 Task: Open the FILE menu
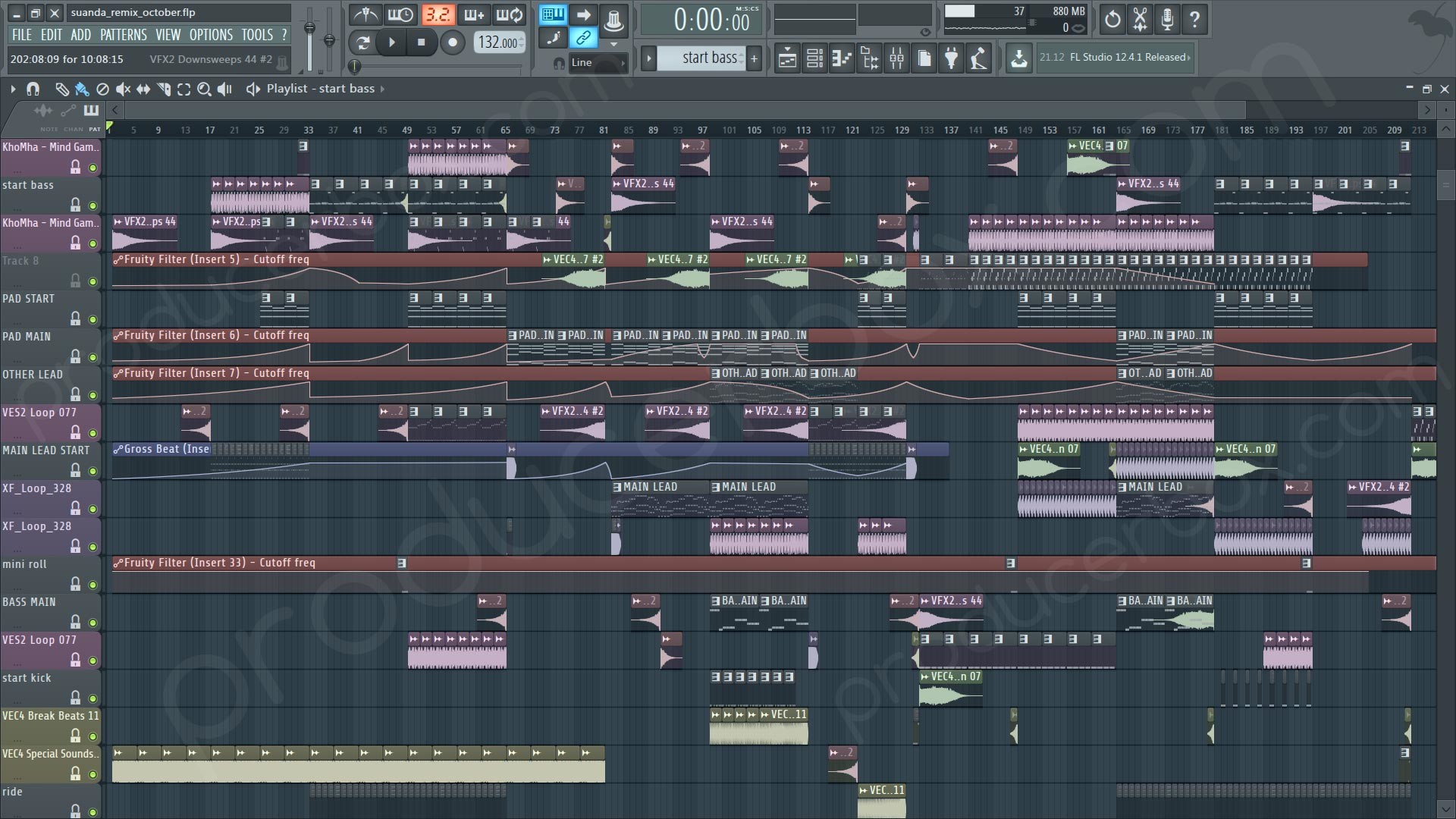point(20,34)
